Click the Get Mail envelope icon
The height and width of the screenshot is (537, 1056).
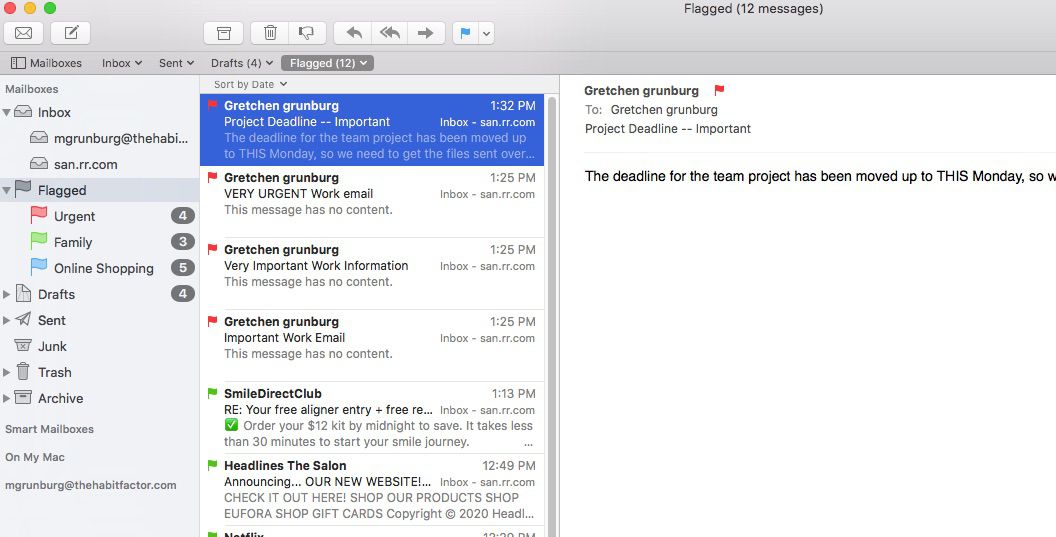24,32
